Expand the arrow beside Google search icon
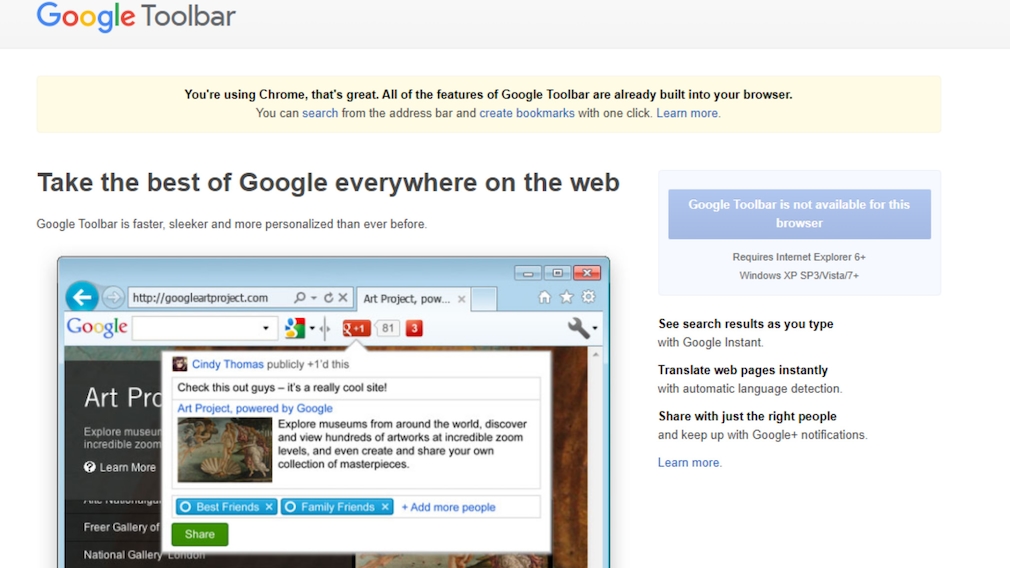This screenshot has width=1010, height=568. pos(312,328)
